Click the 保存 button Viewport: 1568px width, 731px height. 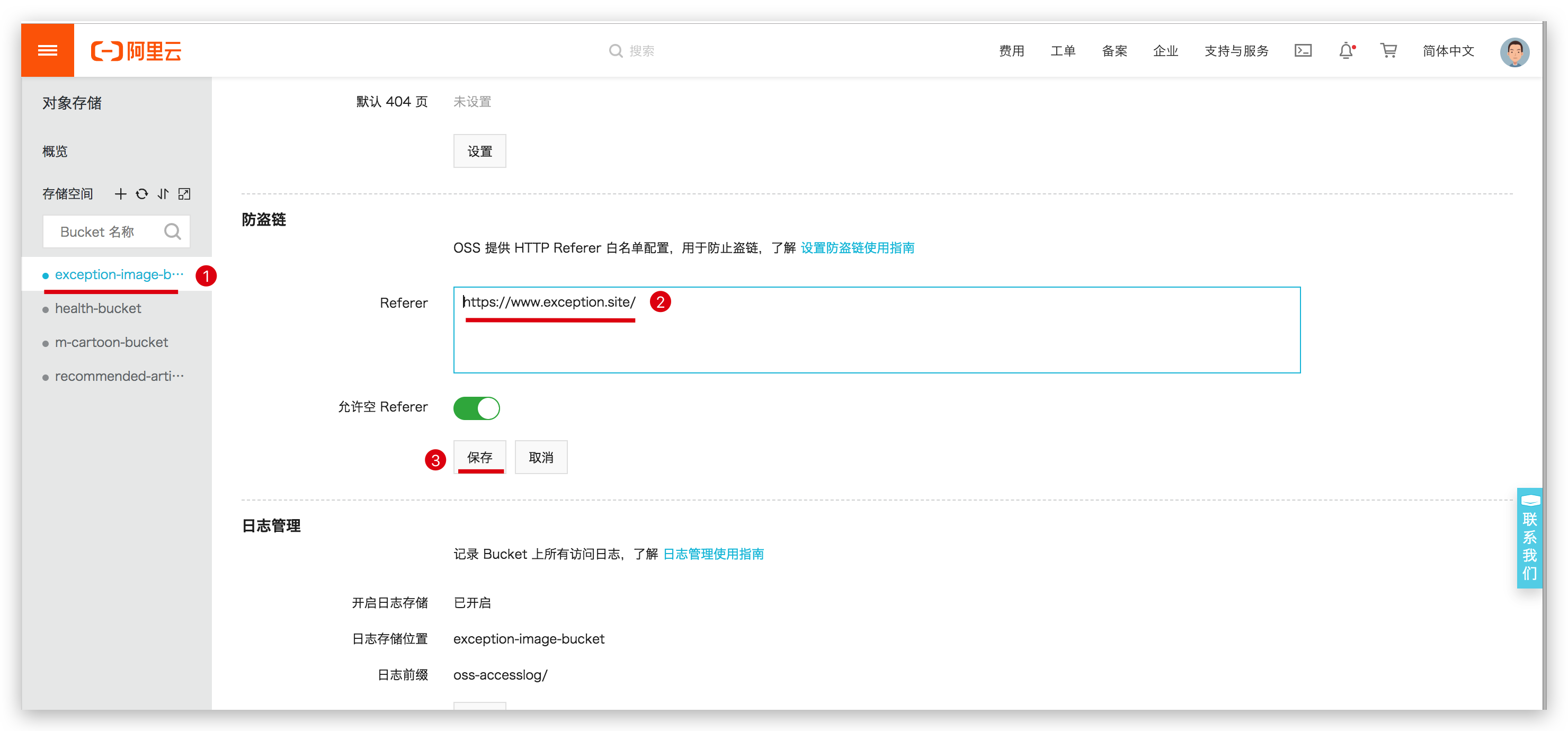[x=479, y=457]
